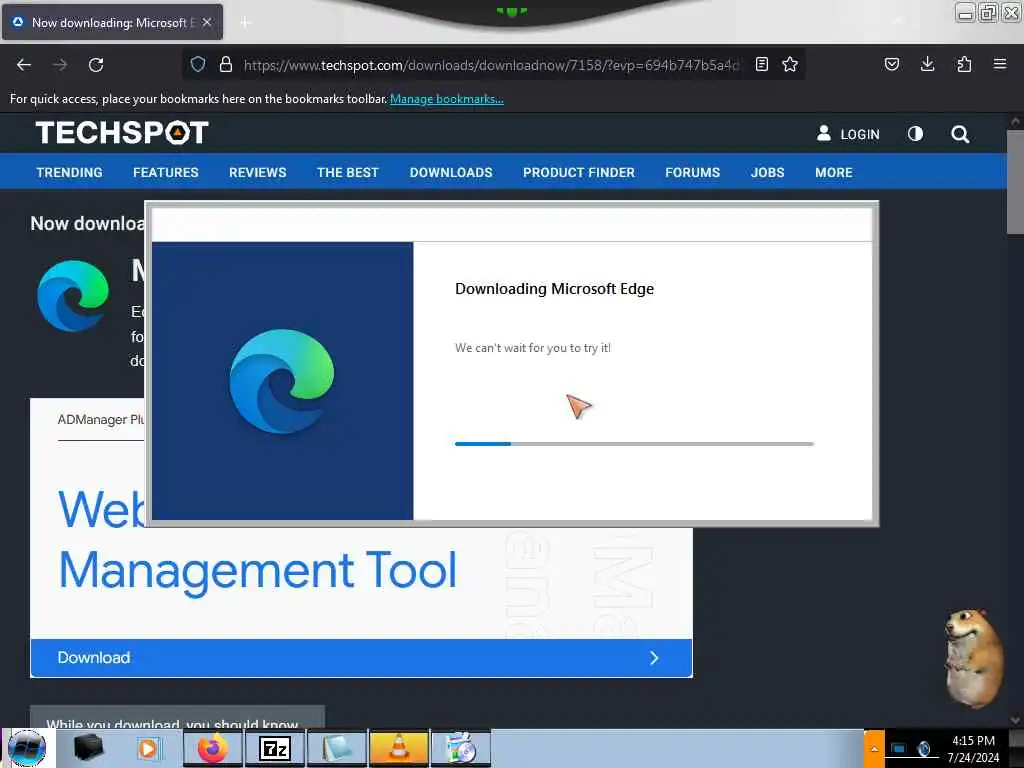
Task: Click the Edge installer progress bar
Action: tap(634, 444)
